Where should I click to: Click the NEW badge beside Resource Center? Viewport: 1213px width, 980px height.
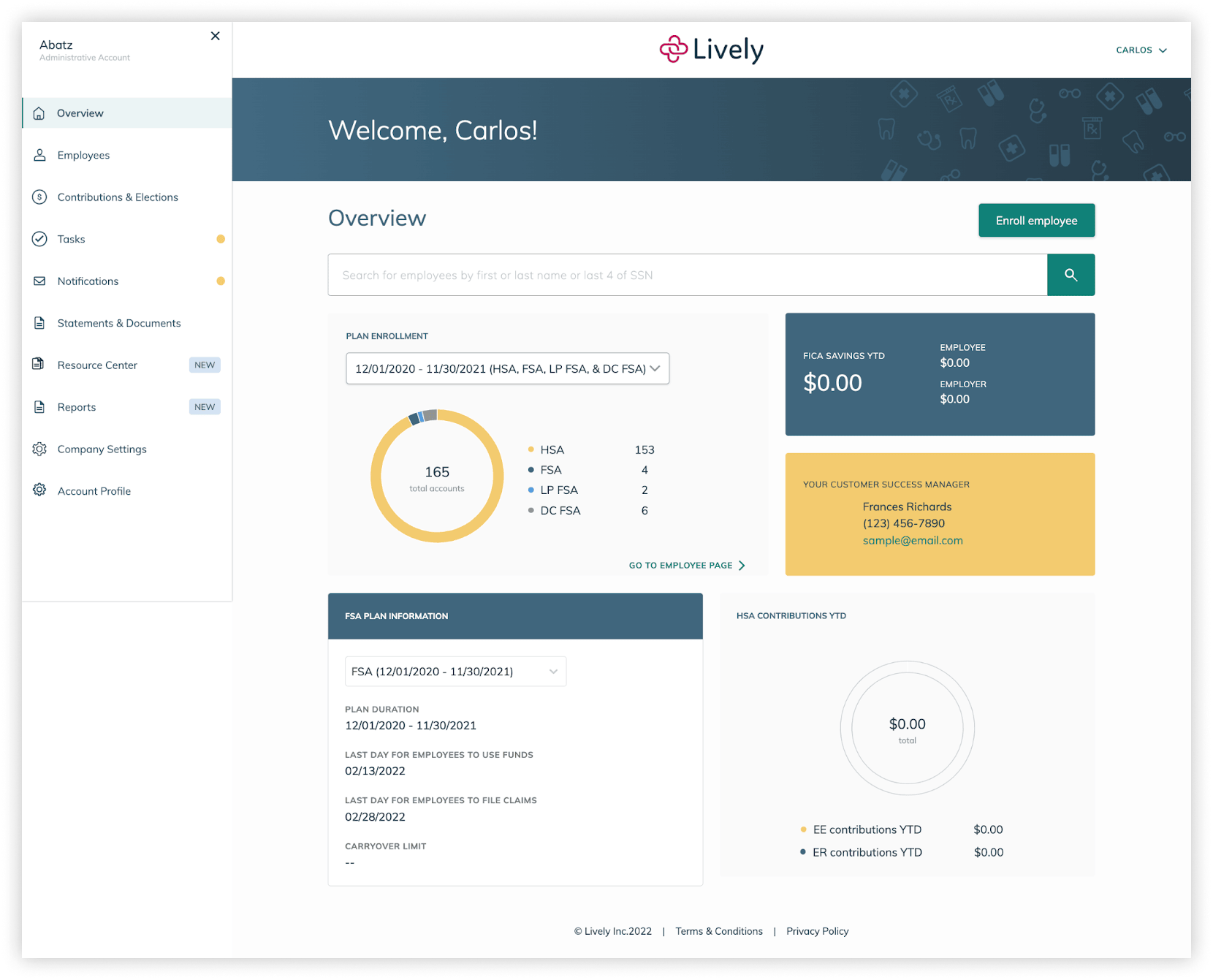(x=205, y=365)
